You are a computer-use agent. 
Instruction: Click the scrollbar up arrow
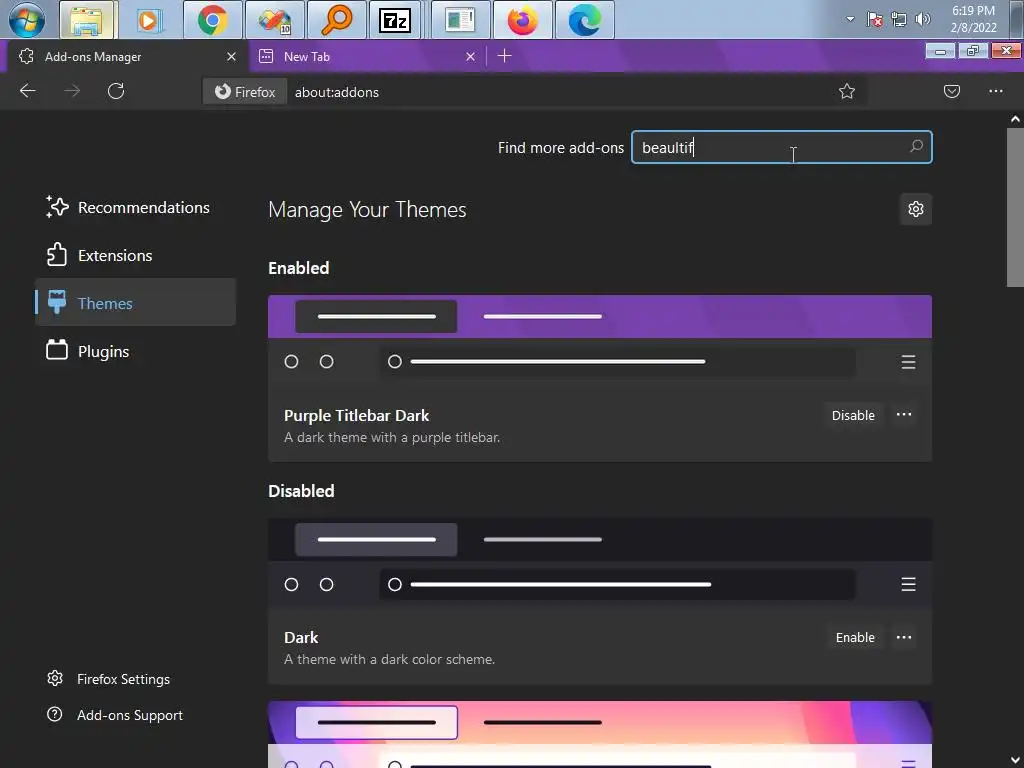click(x=1016, y=120)
